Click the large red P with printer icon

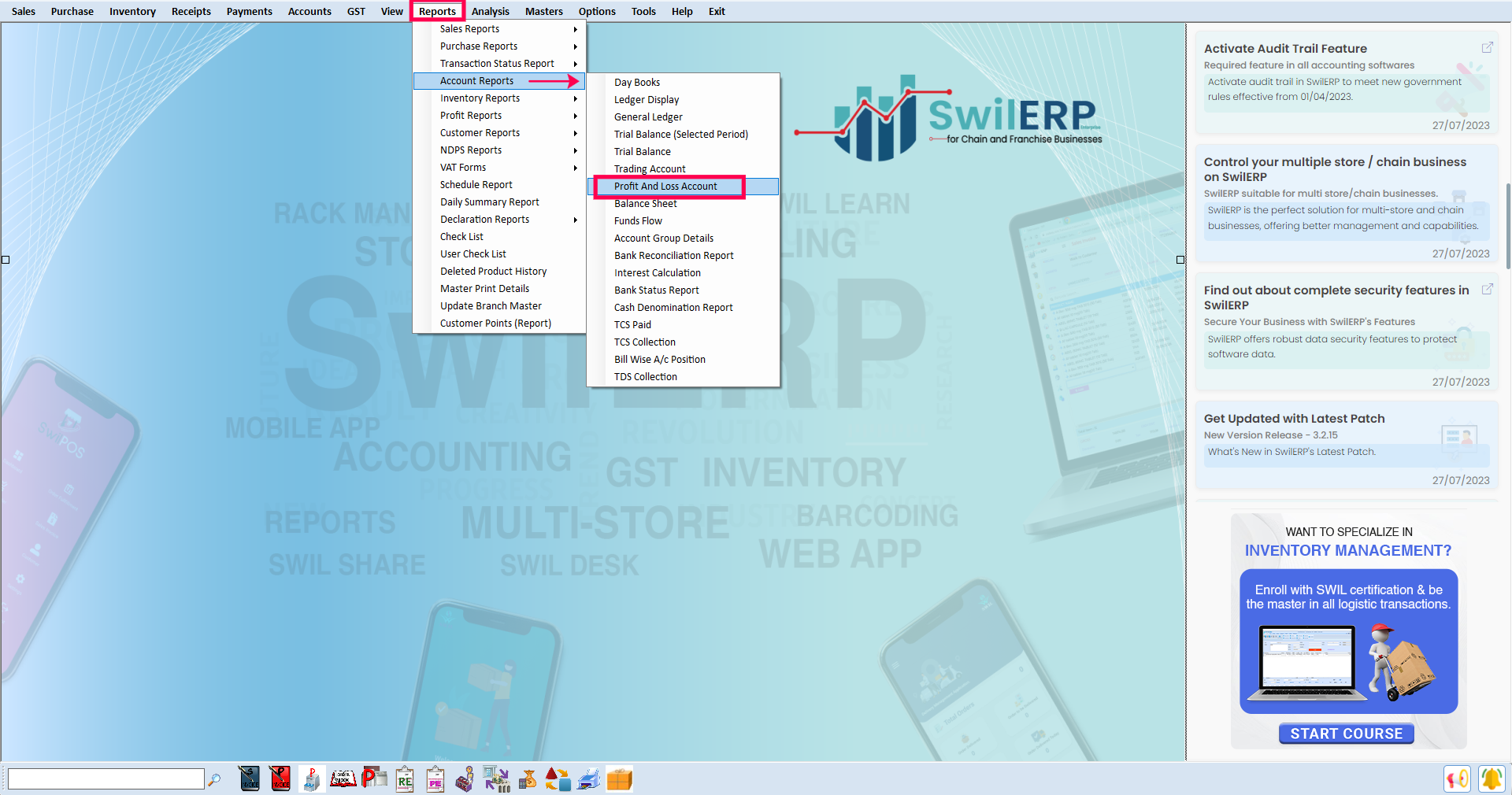pyautogui.click(x=374, y=778)
